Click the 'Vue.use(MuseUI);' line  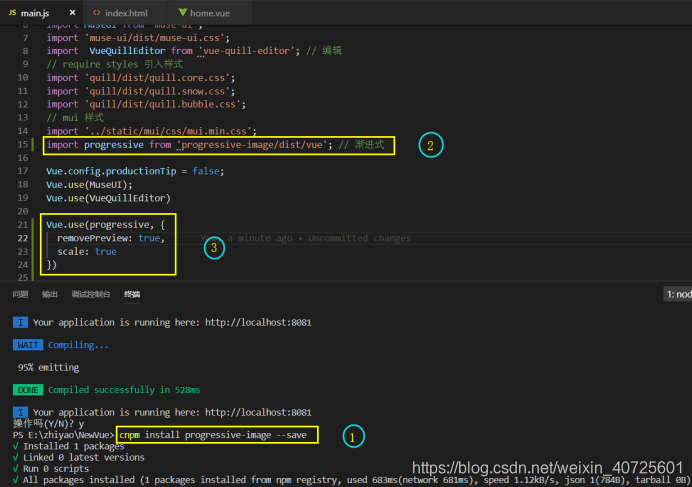click(x=89, y=185)
